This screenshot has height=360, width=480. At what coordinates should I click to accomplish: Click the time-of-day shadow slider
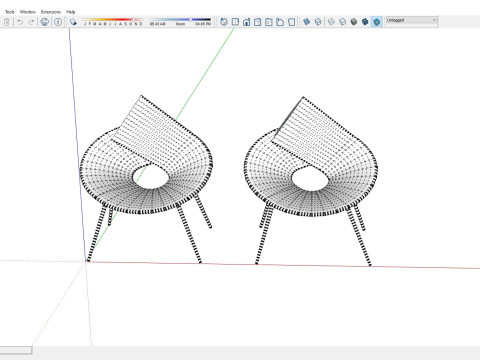pyautogui.click(x=180, y=20)
